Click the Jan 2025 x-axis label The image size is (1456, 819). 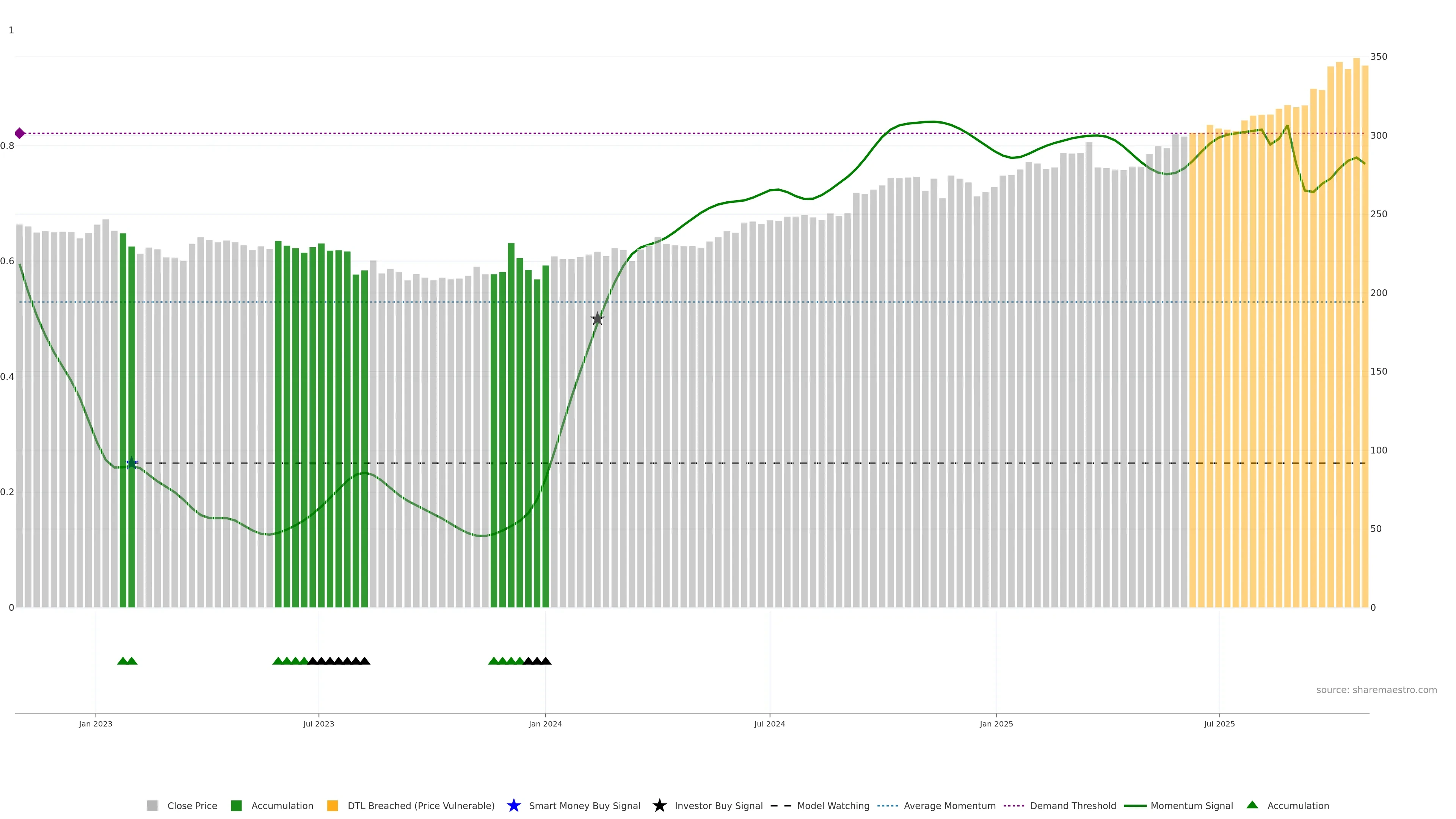pyautogui.click(x=996, y=723)
